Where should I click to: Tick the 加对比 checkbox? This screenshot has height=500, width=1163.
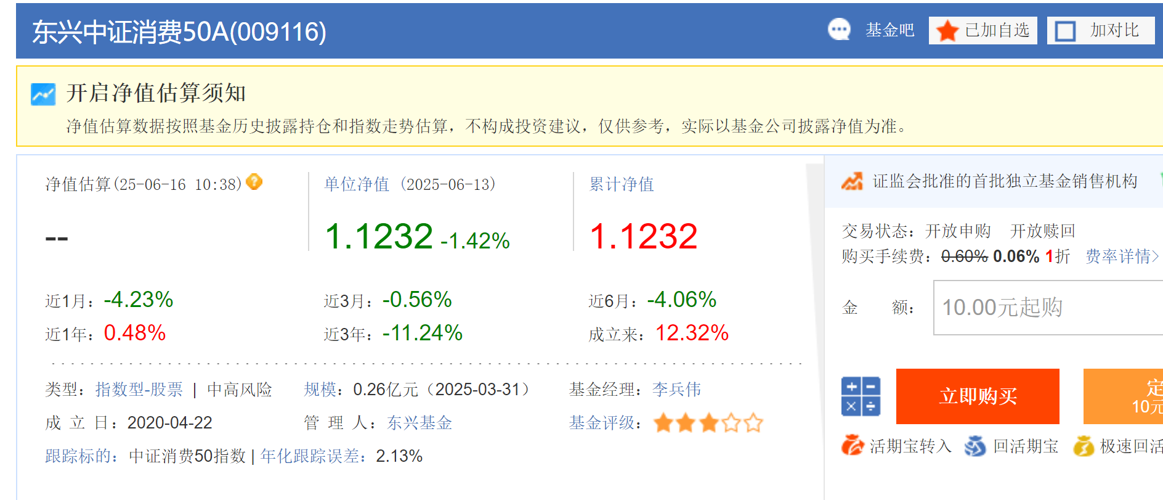tap(1065, 31)
